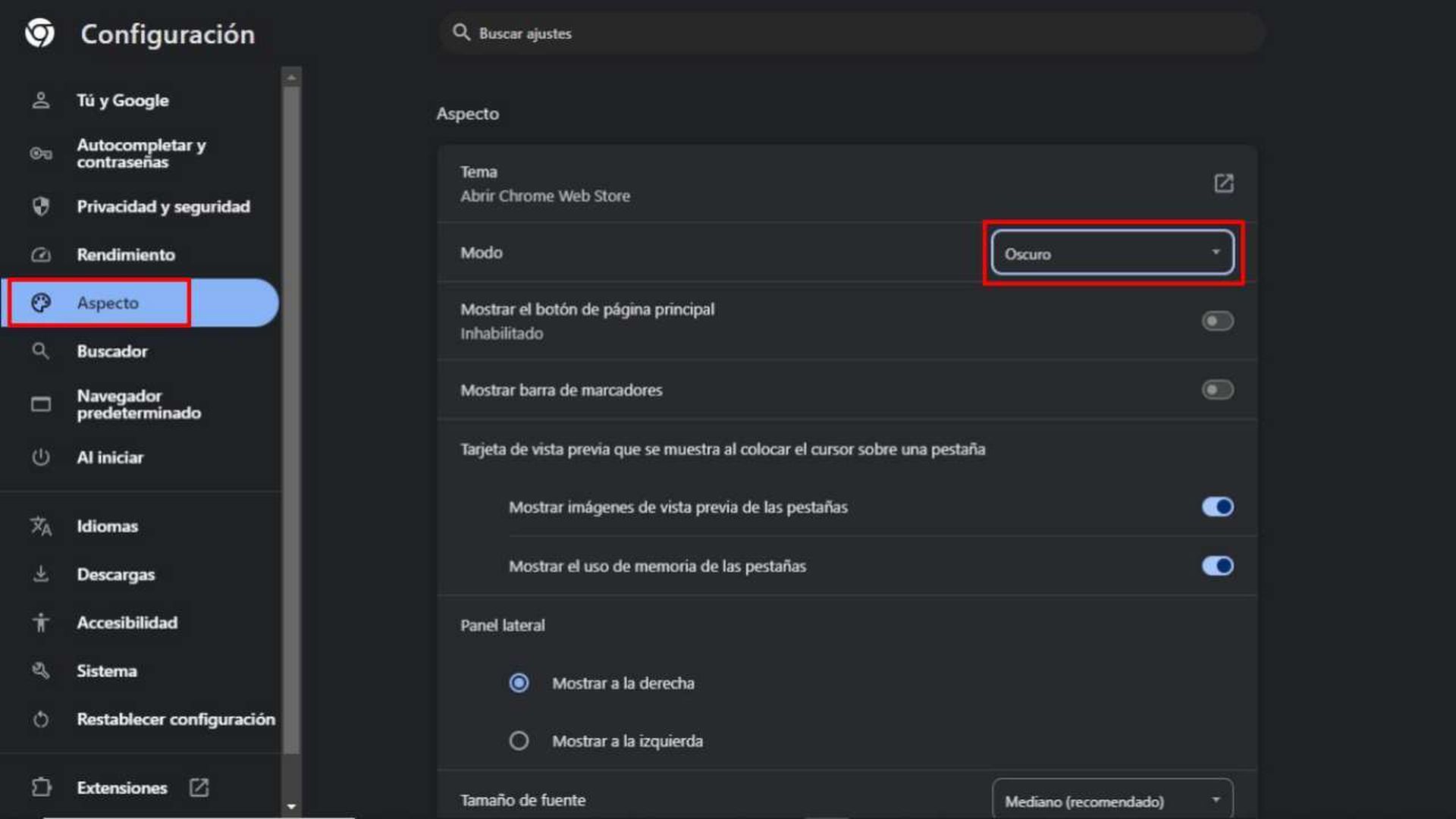
Task: Select the power icon beside Al iniciar
Action: 41,457
